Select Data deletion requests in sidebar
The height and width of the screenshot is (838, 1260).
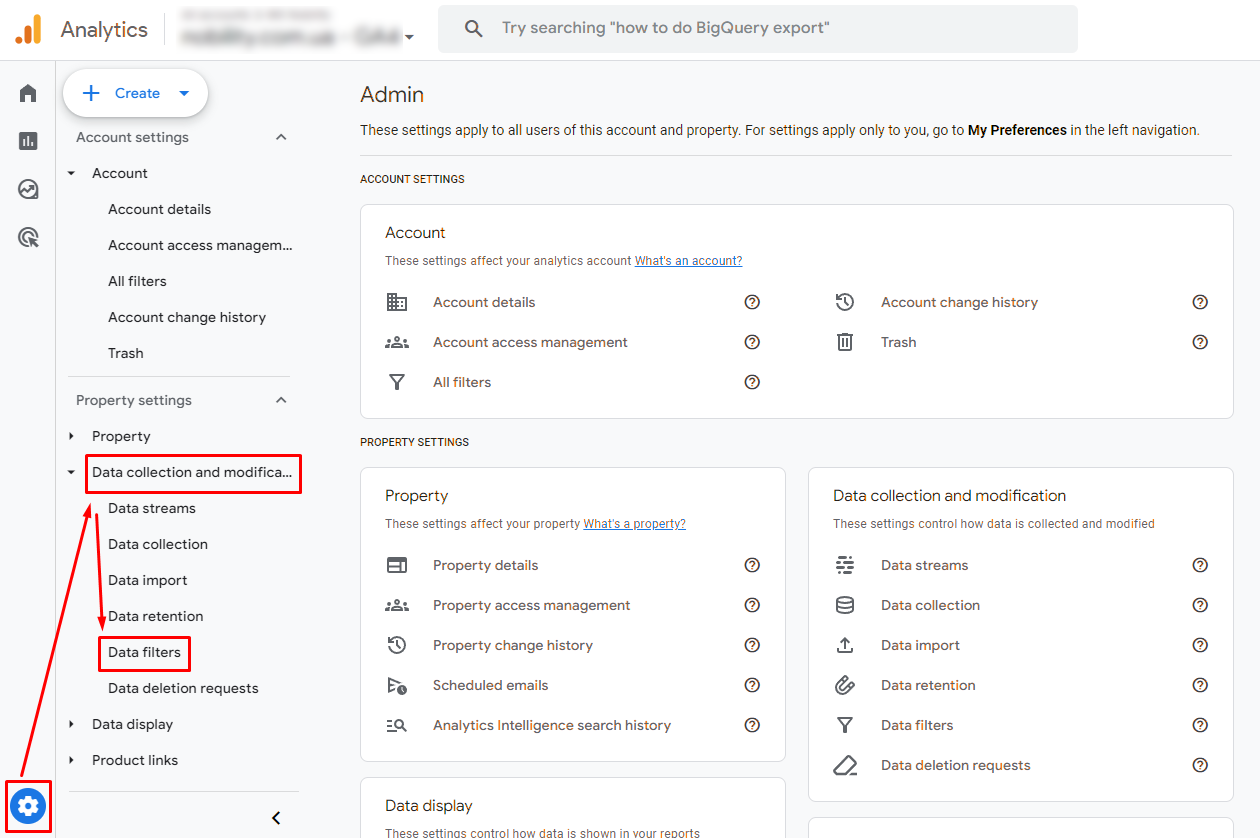pos(183,688)
